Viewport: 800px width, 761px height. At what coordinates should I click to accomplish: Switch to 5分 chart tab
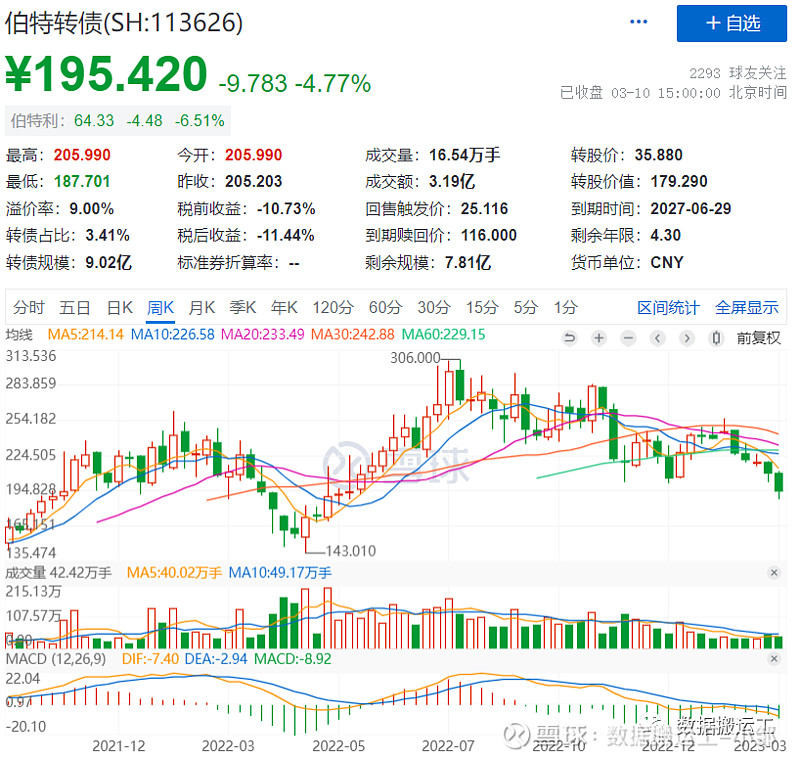click(526, 308)
